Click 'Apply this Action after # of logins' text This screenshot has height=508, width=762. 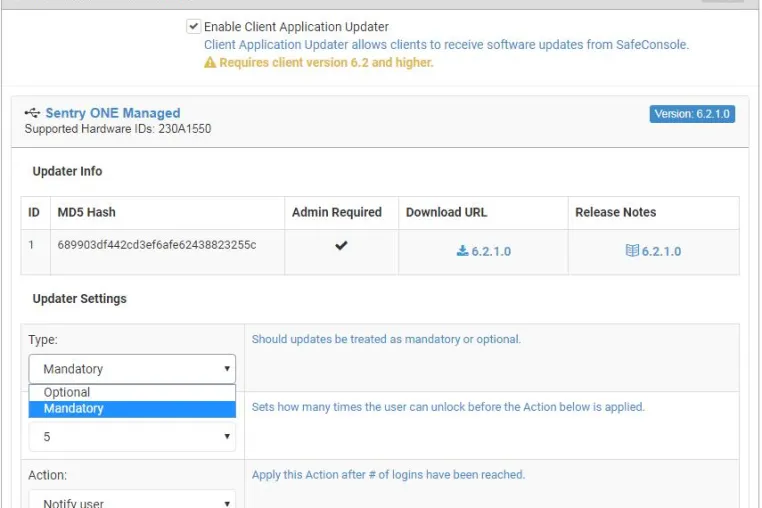388,474
